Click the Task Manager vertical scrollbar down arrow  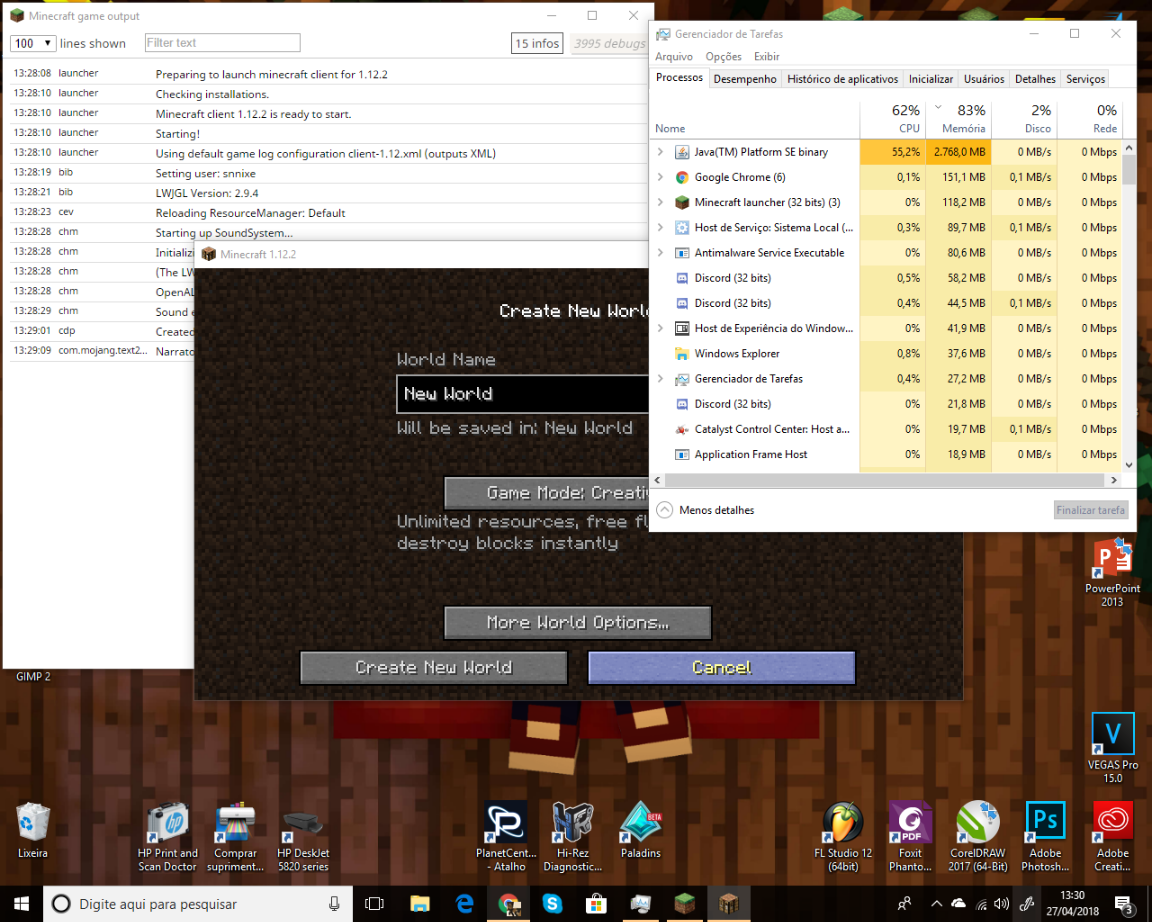point(1128,464)
